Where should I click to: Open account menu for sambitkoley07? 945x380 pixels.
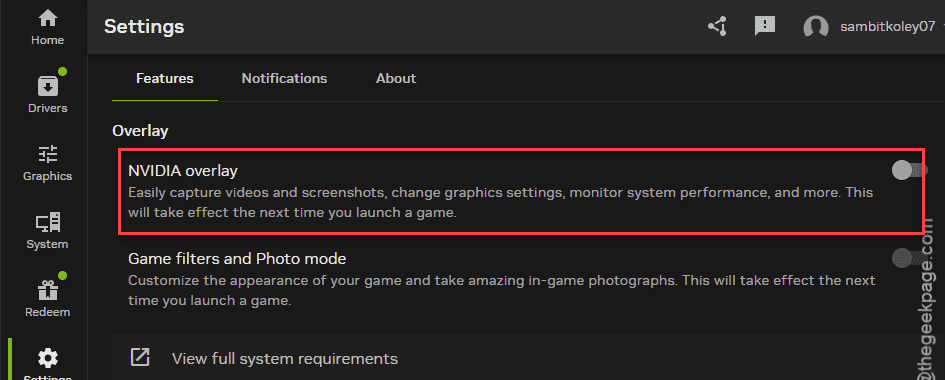(888, 26)
